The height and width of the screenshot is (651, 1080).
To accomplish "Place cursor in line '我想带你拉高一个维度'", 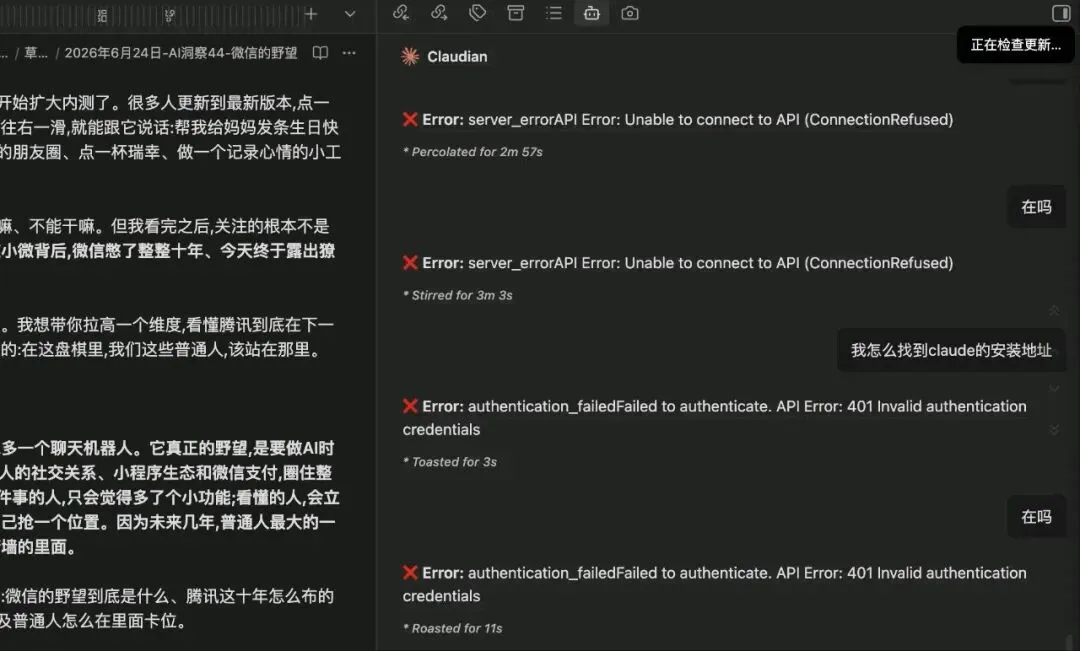I will point(167,325).
